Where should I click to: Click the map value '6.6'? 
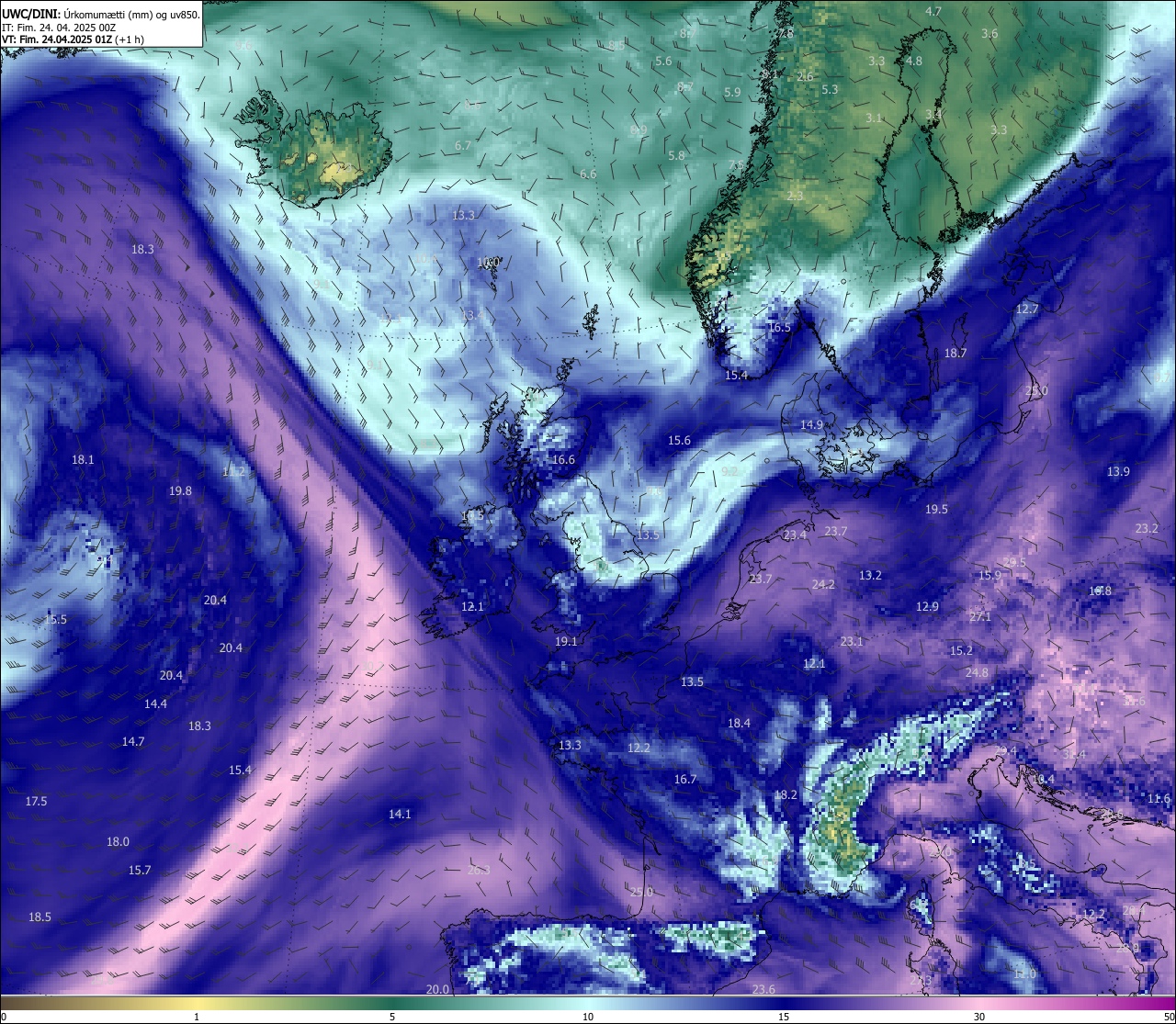(588, 174)
